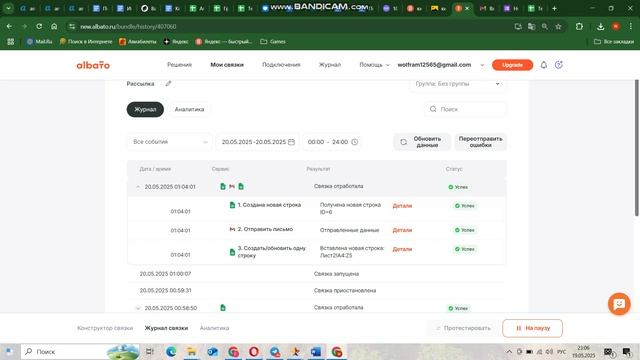Open the Подключения menu item
640x360 pixels.
pyautogui.click(x=281, y=65)
